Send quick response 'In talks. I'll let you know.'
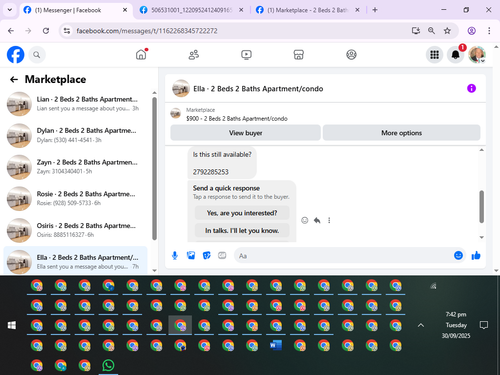The image size is (500, 375). [x=242, y=231]
